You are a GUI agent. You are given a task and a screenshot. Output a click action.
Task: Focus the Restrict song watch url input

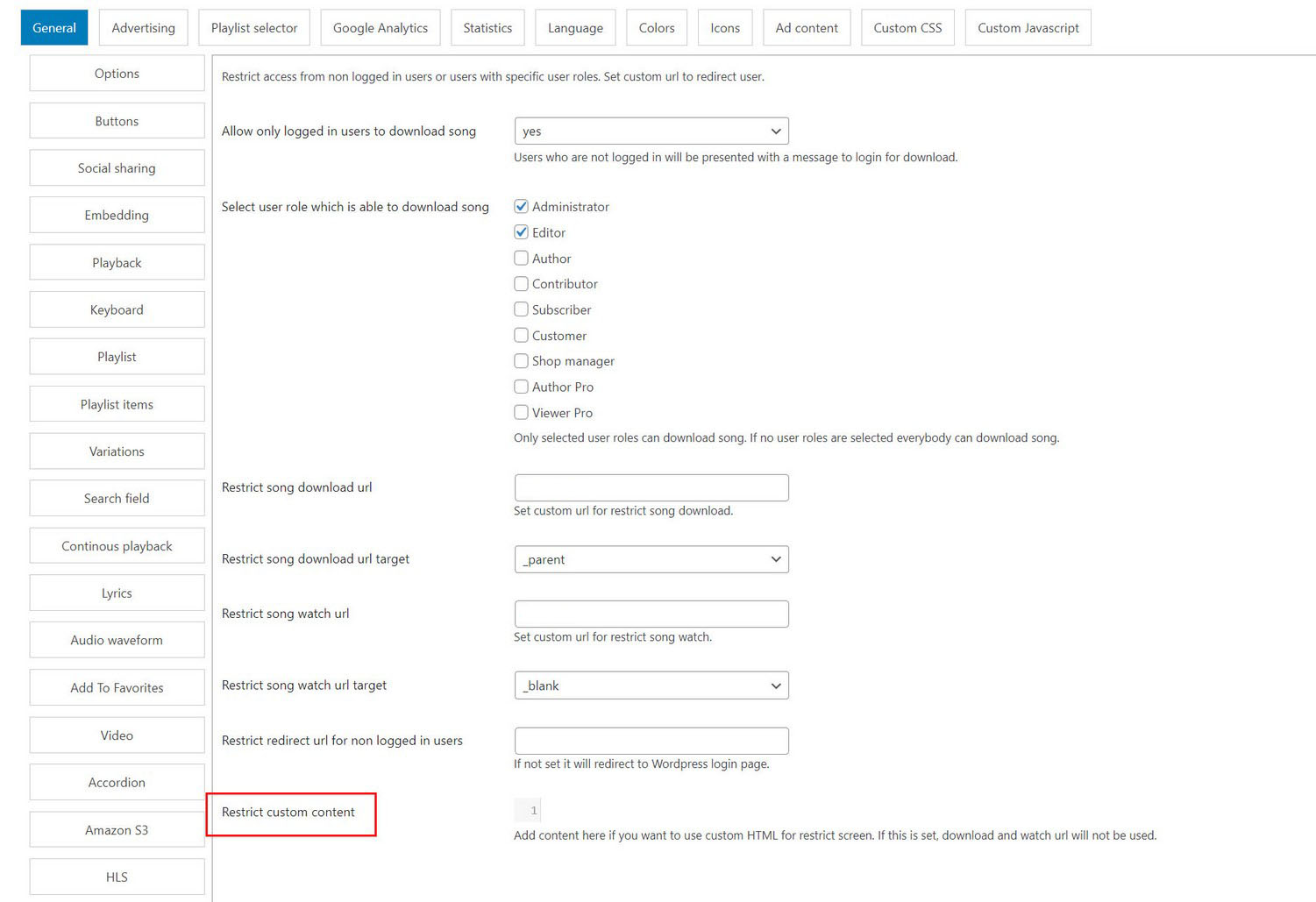(x=651, y=614)
